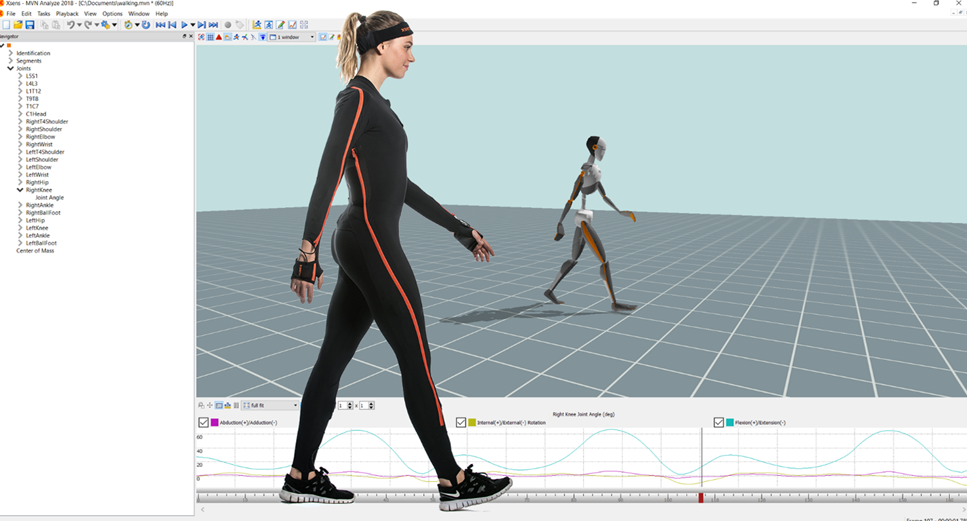
Task: Click the crosshair move icon in graph toolbar
Action: [210, 405]
